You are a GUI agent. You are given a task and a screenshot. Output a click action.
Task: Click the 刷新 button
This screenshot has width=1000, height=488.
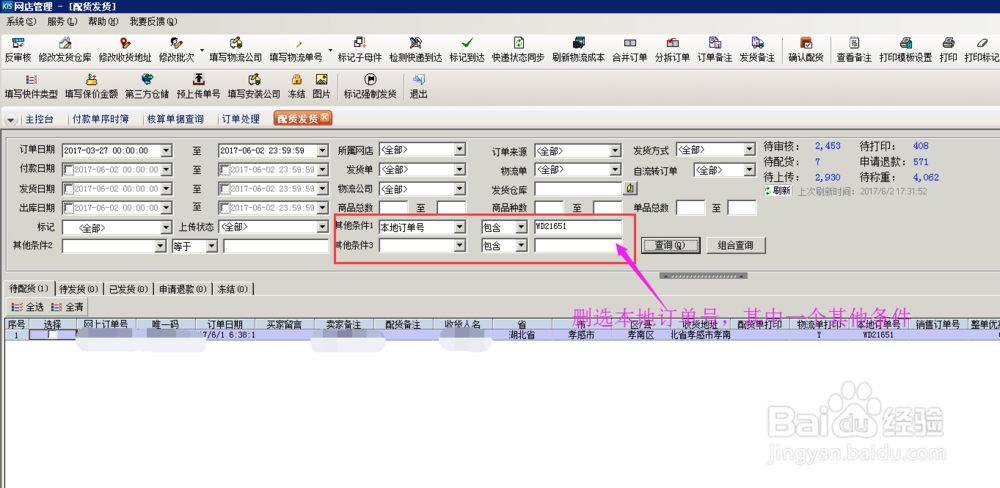coord(778,191)
